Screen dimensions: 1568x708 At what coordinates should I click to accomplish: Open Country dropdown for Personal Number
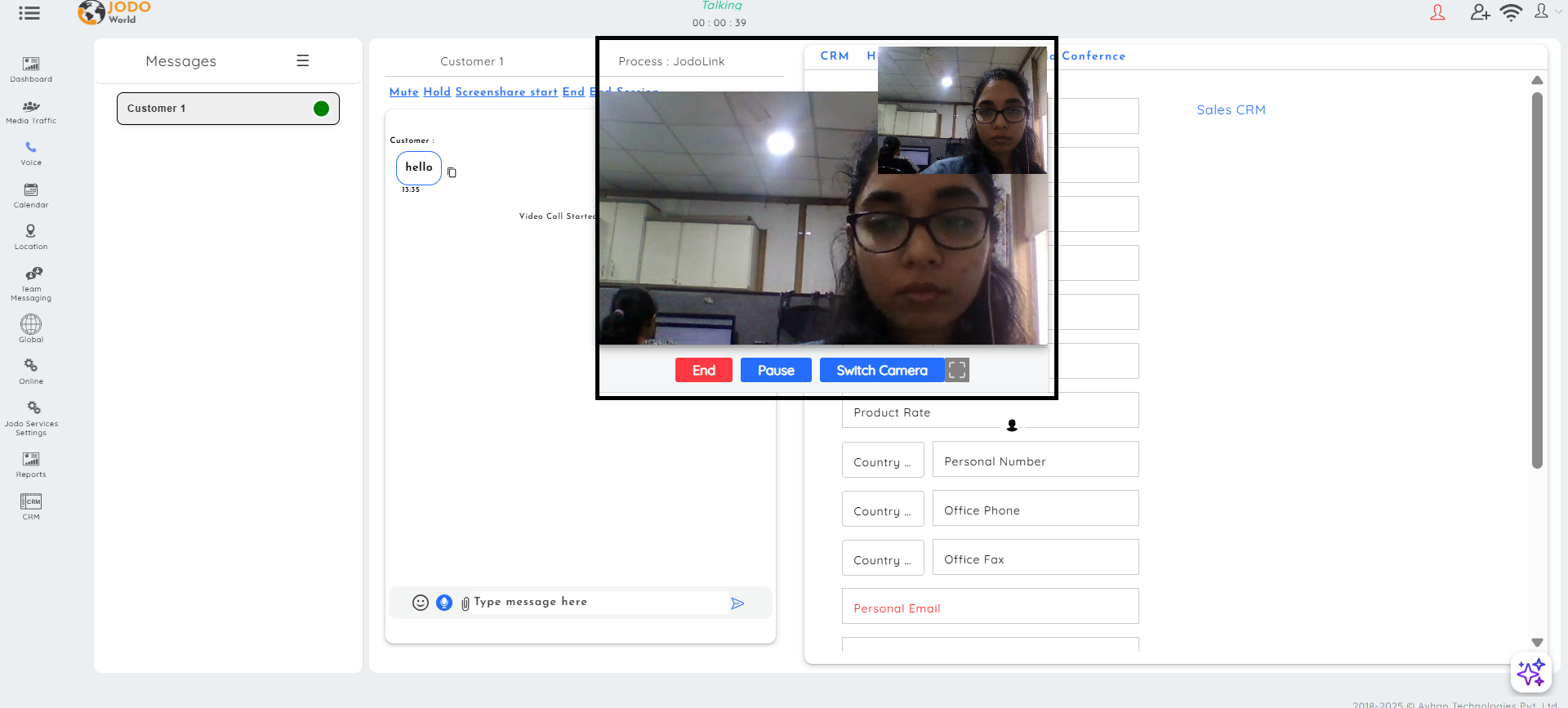883,460
